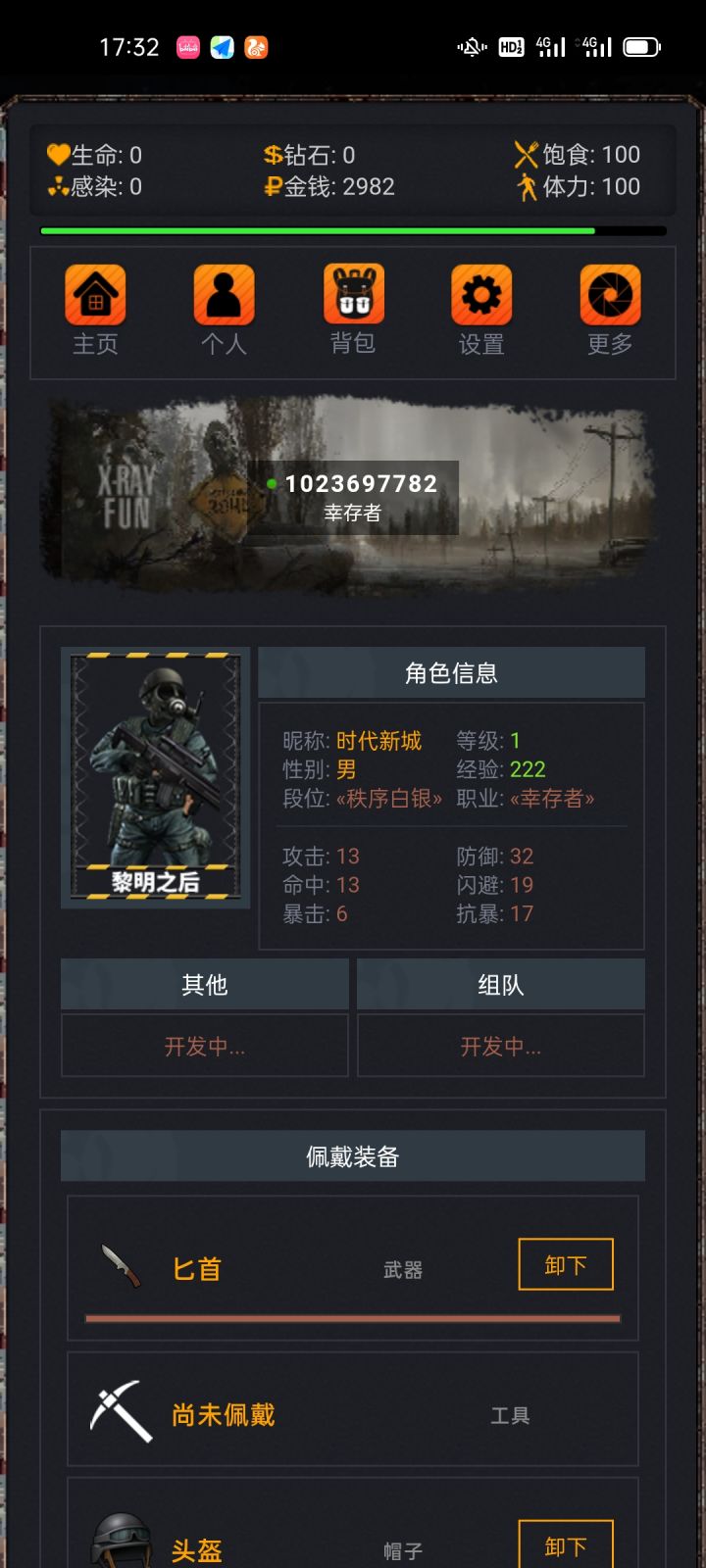The height and width of the screenshot is (1568, 706).
Task: Open the 个人 profile icon
Action: (x=224, y=295)
